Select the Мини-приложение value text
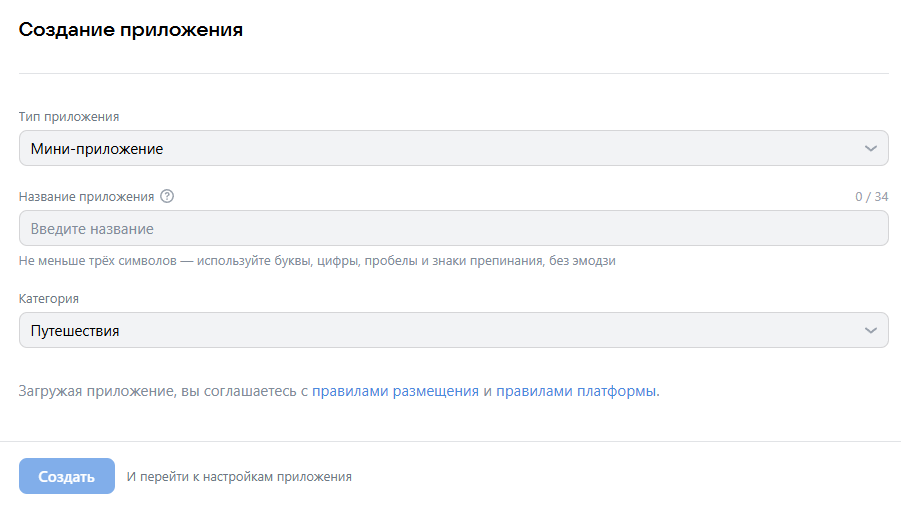Viewport: 901px width, 514px height. [97, 149]
